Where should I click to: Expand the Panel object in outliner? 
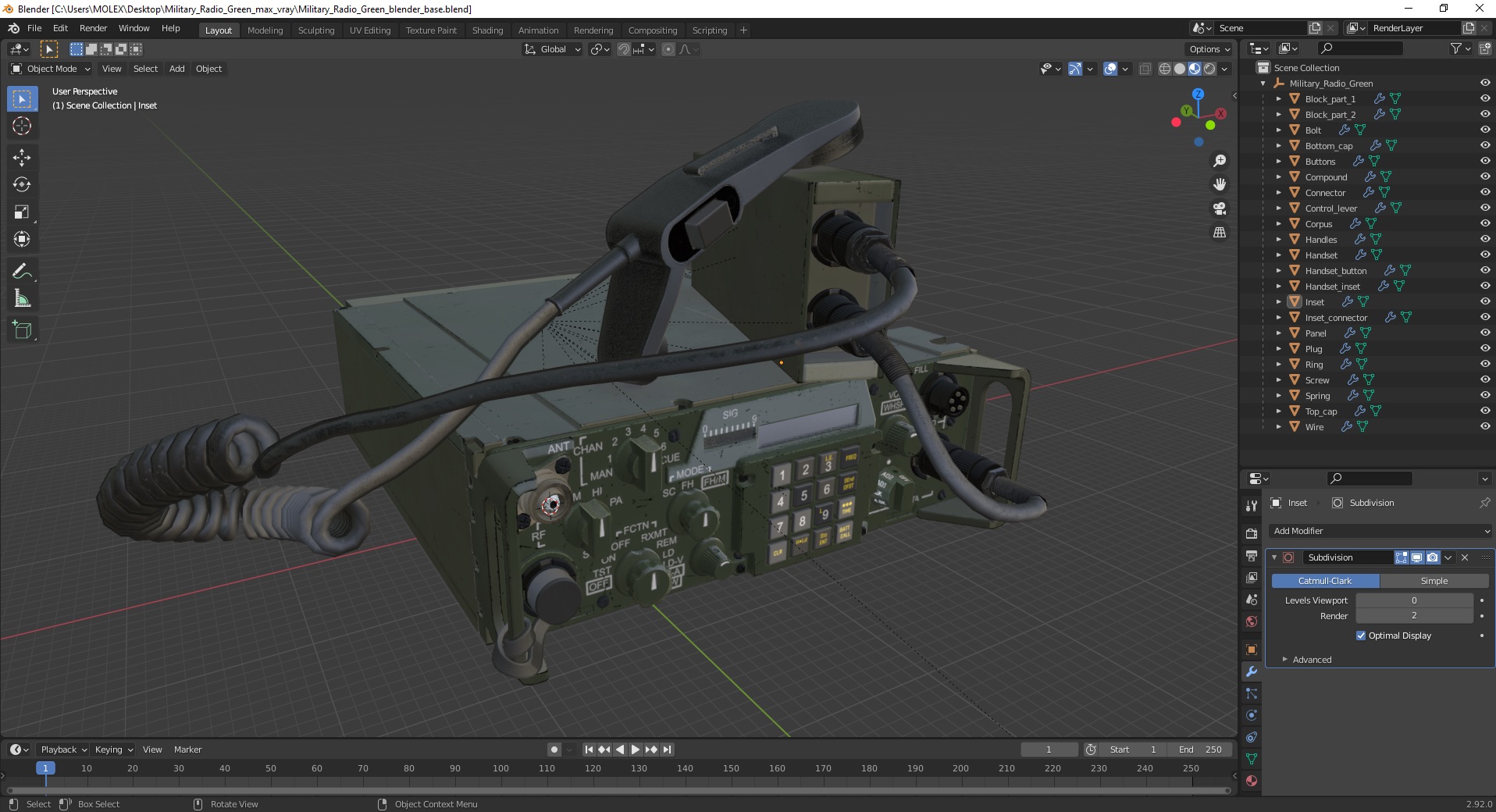[1278, 333]
